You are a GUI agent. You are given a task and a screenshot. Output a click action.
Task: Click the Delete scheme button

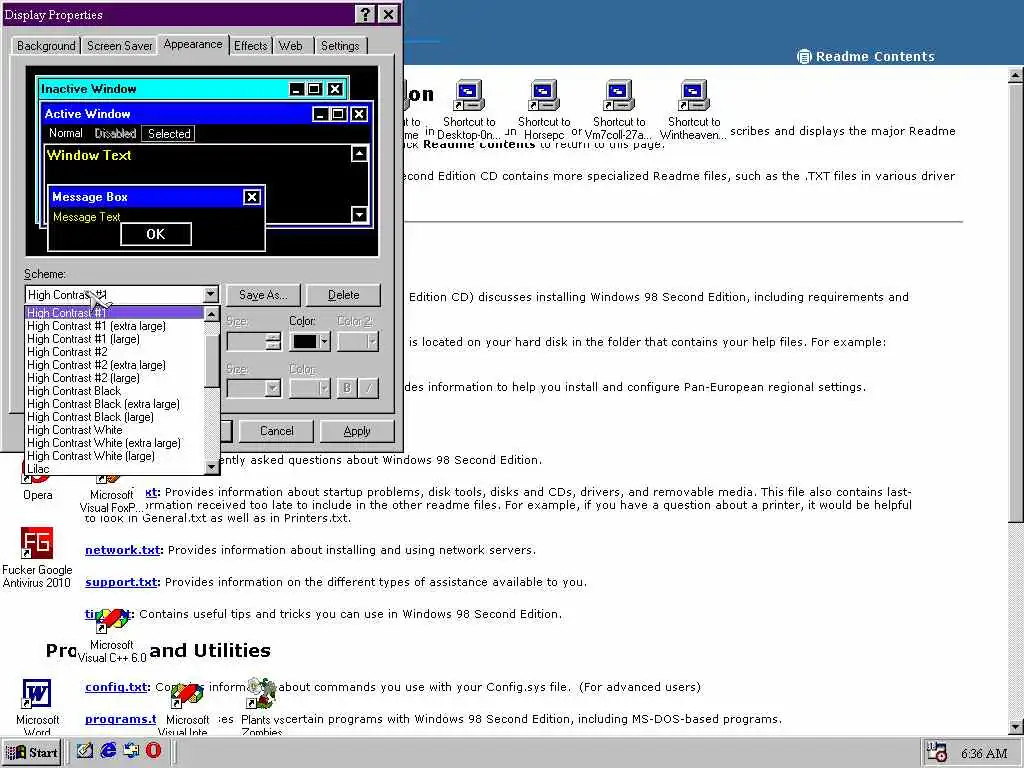pyautogui.click(x=344, y=295)
